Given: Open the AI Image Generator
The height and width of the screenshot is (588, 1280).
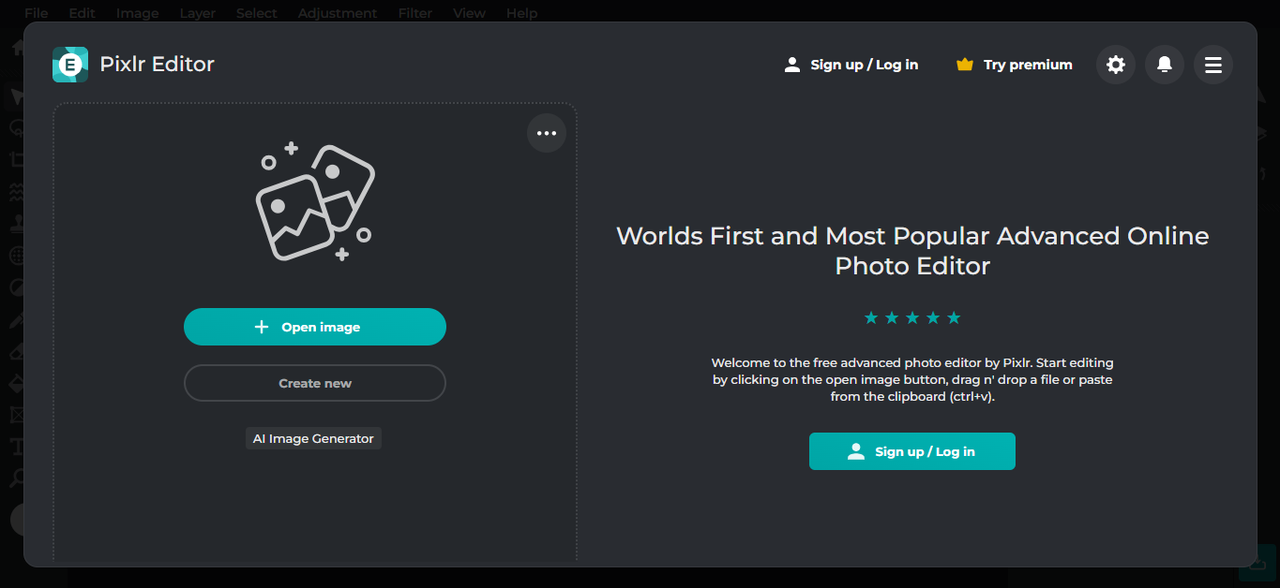Looking at the screenshot, I should [x=313, y=439].
